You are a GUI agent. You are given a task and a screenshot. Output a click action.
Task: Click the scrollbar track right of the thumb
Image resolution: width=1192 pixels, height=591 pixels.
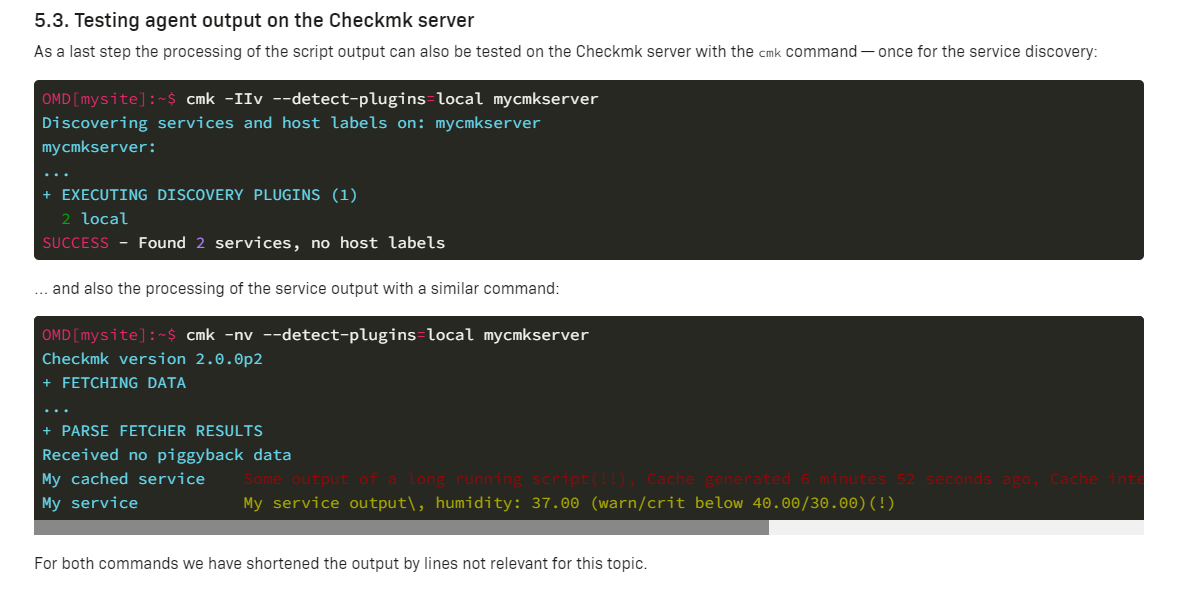click(956, 527)
